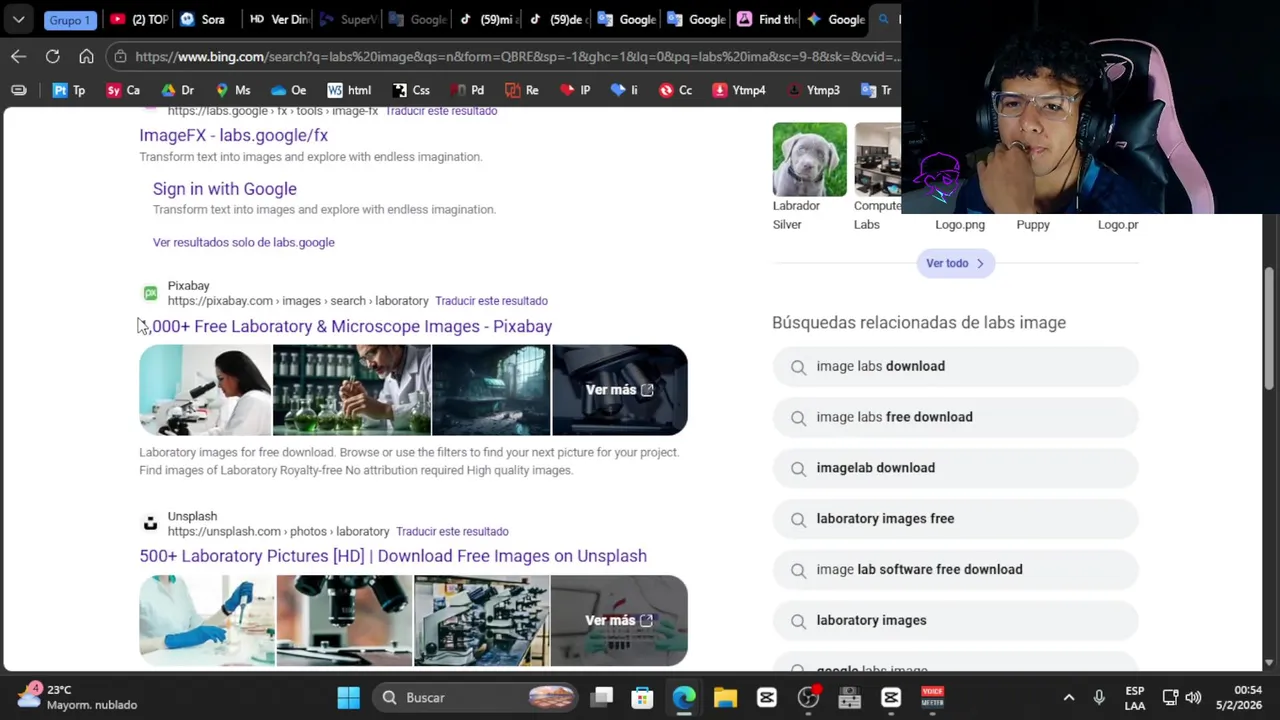This screenshot has width=1280, height=720.
Task: Search image lab software free download
Action: (955, 570)
